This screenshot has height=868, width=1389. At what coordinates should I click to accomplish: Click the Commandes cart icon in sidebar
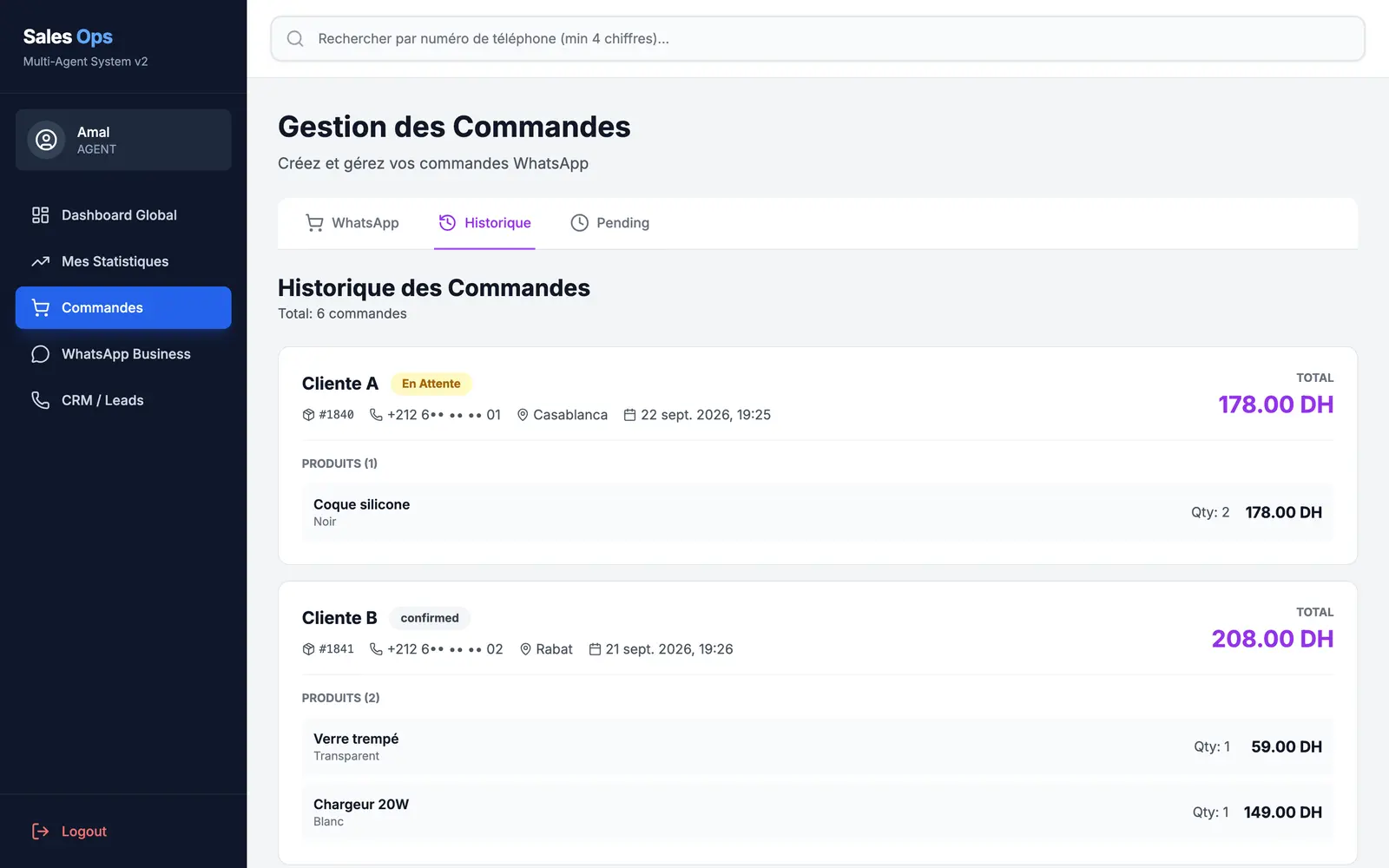coord(41,307)
